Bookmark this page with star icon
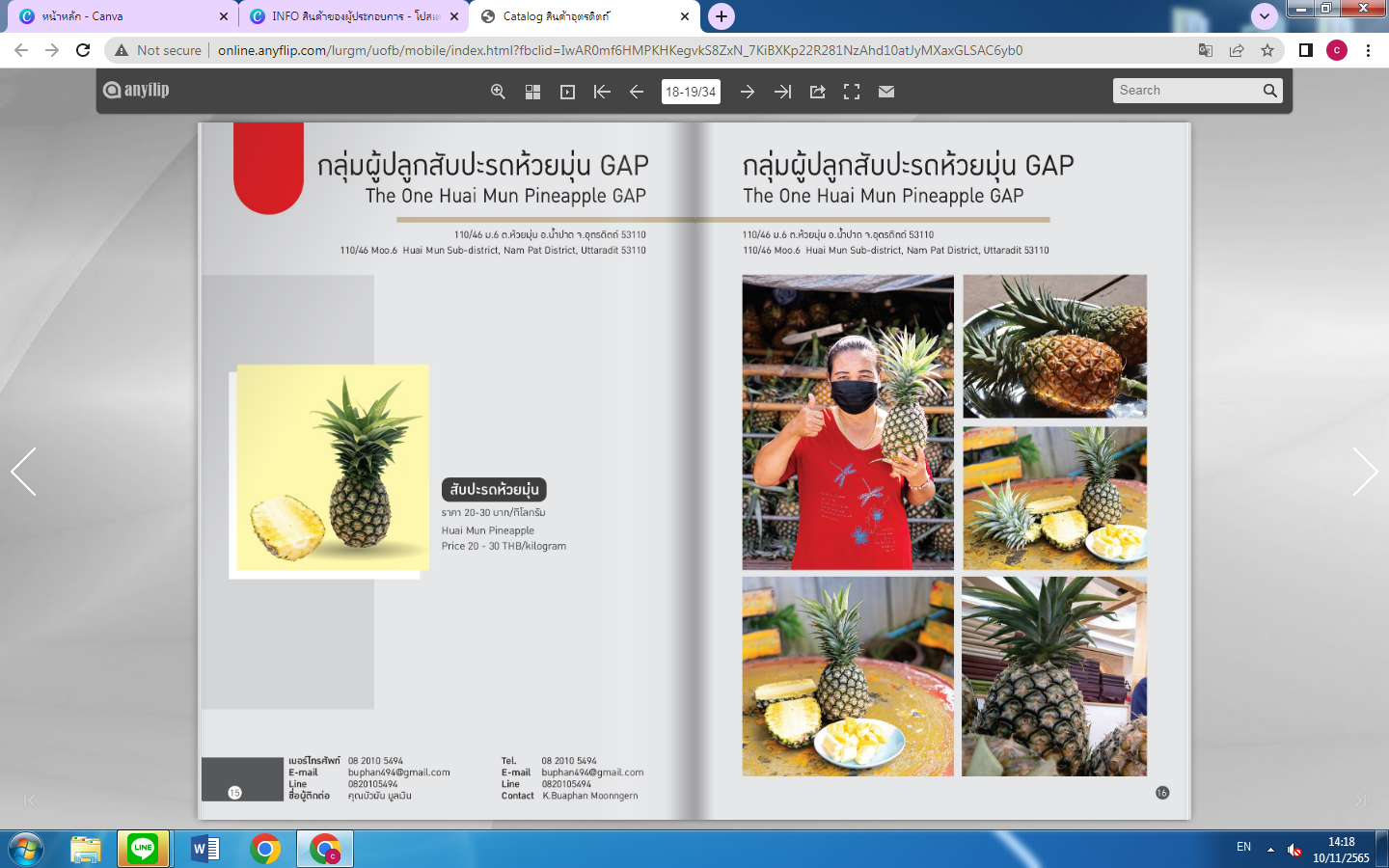 pos(1267,50)
